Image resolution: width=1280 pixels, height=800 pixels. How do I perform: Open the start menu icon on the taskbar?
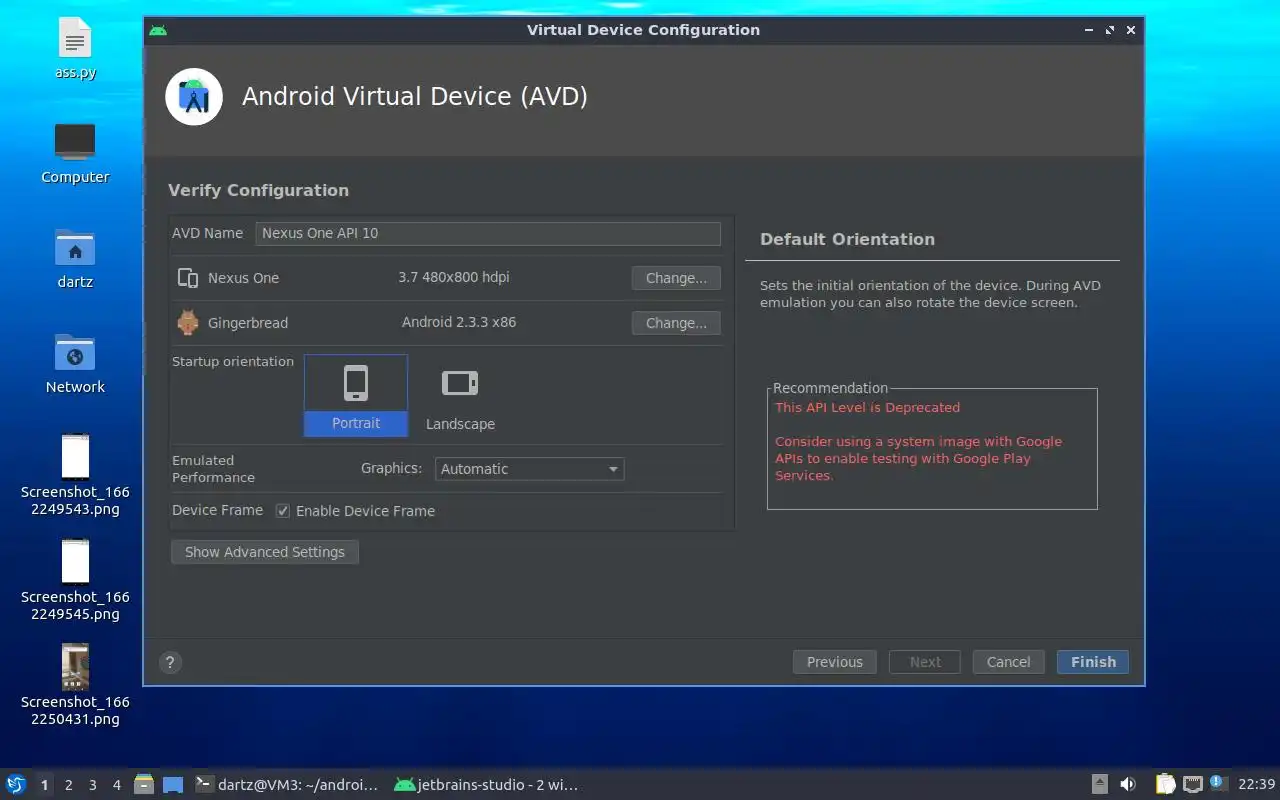16,785
